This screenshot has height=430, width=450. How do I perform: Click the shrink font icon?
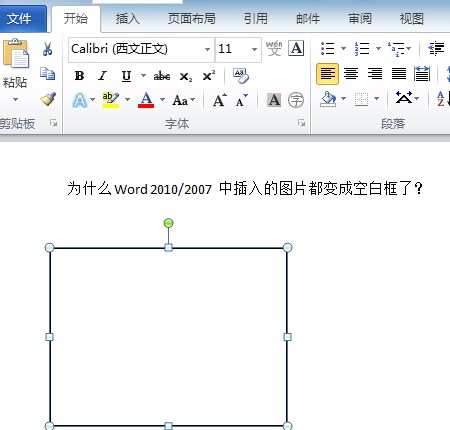click(x=242, y=100)
